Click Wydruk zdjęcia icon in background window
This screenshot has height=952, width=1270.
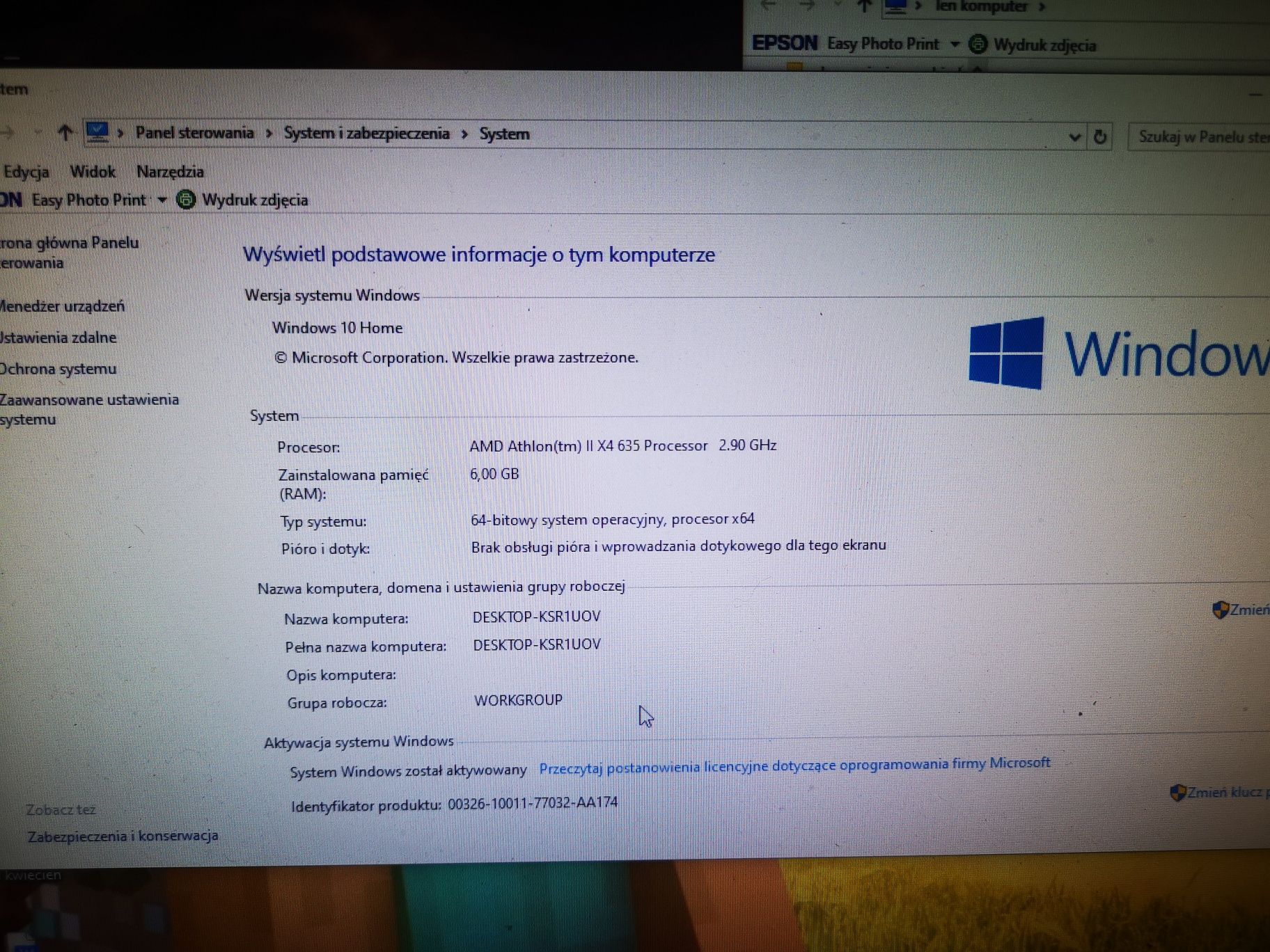click(x=978, y=45)
